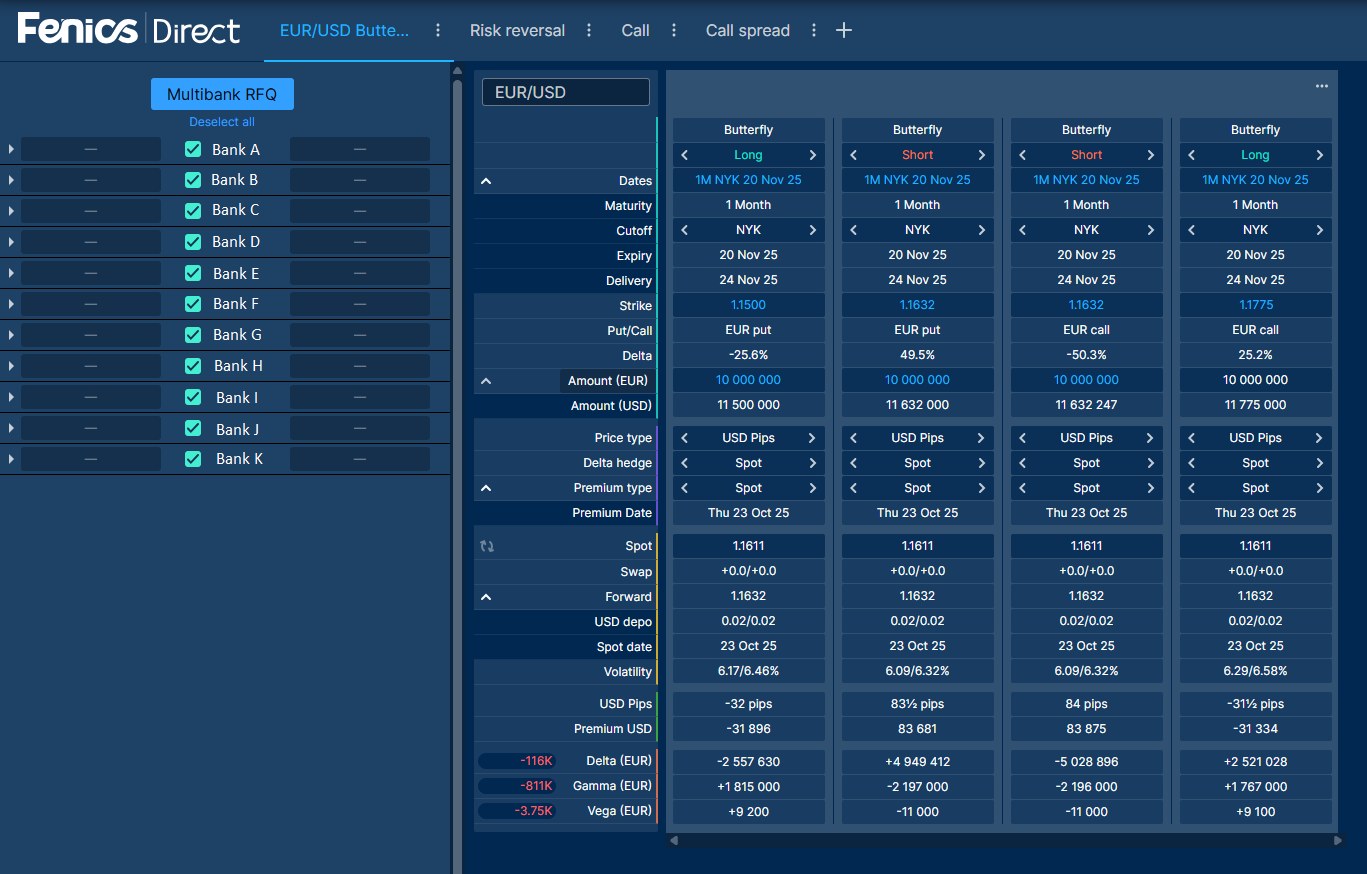
Task: Switch to the Risk reversal tab
Action: click(517, 30)
